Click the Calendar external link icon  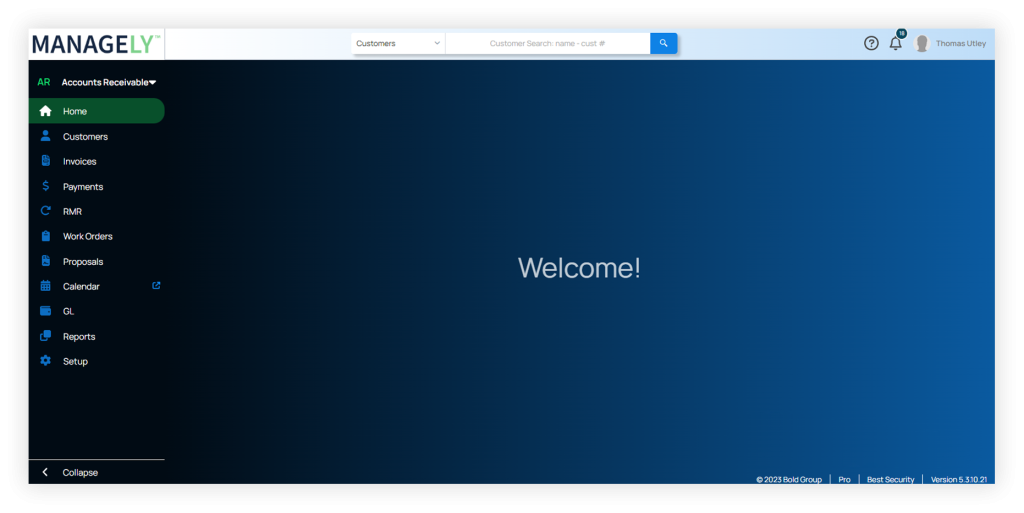156,286
